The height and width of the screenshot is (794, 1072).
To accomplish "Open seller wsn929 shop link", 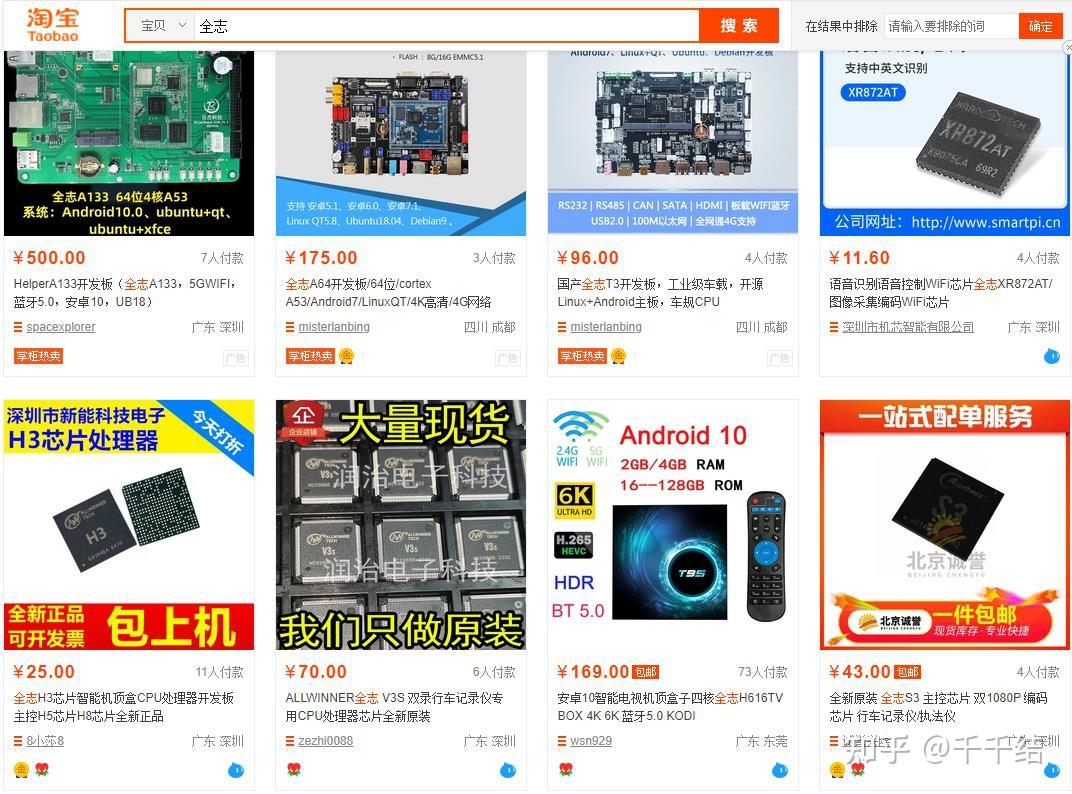I will (591, 741).
